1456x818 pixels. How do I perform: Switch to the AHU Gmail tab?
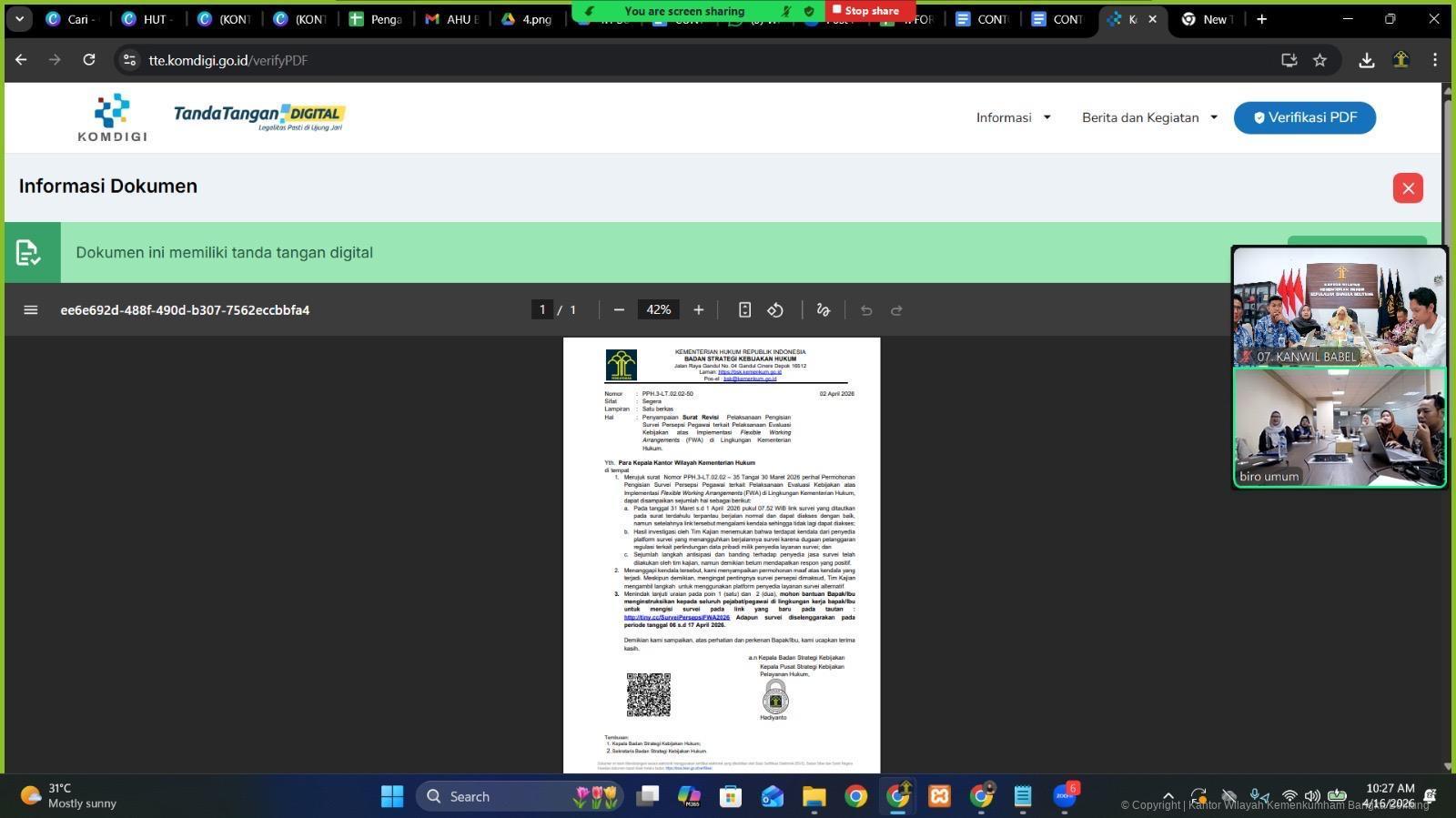click(452, 19)
